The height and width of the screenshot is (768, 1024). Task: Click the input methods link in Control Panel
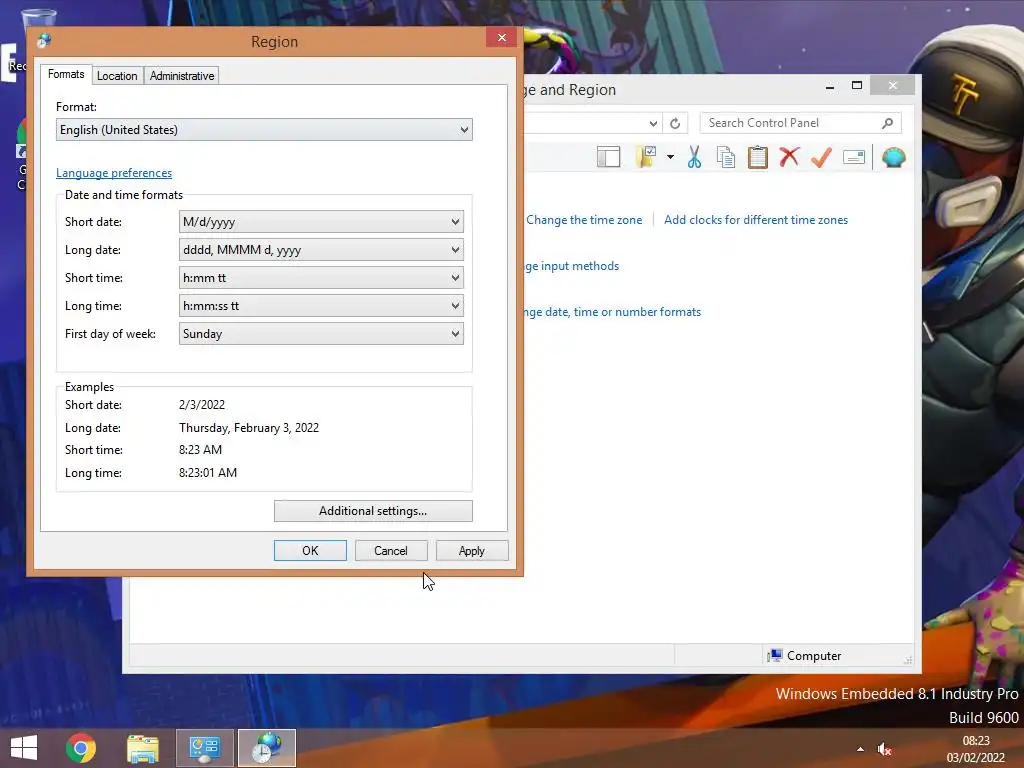pyautogui.click(x=571, y=266)
